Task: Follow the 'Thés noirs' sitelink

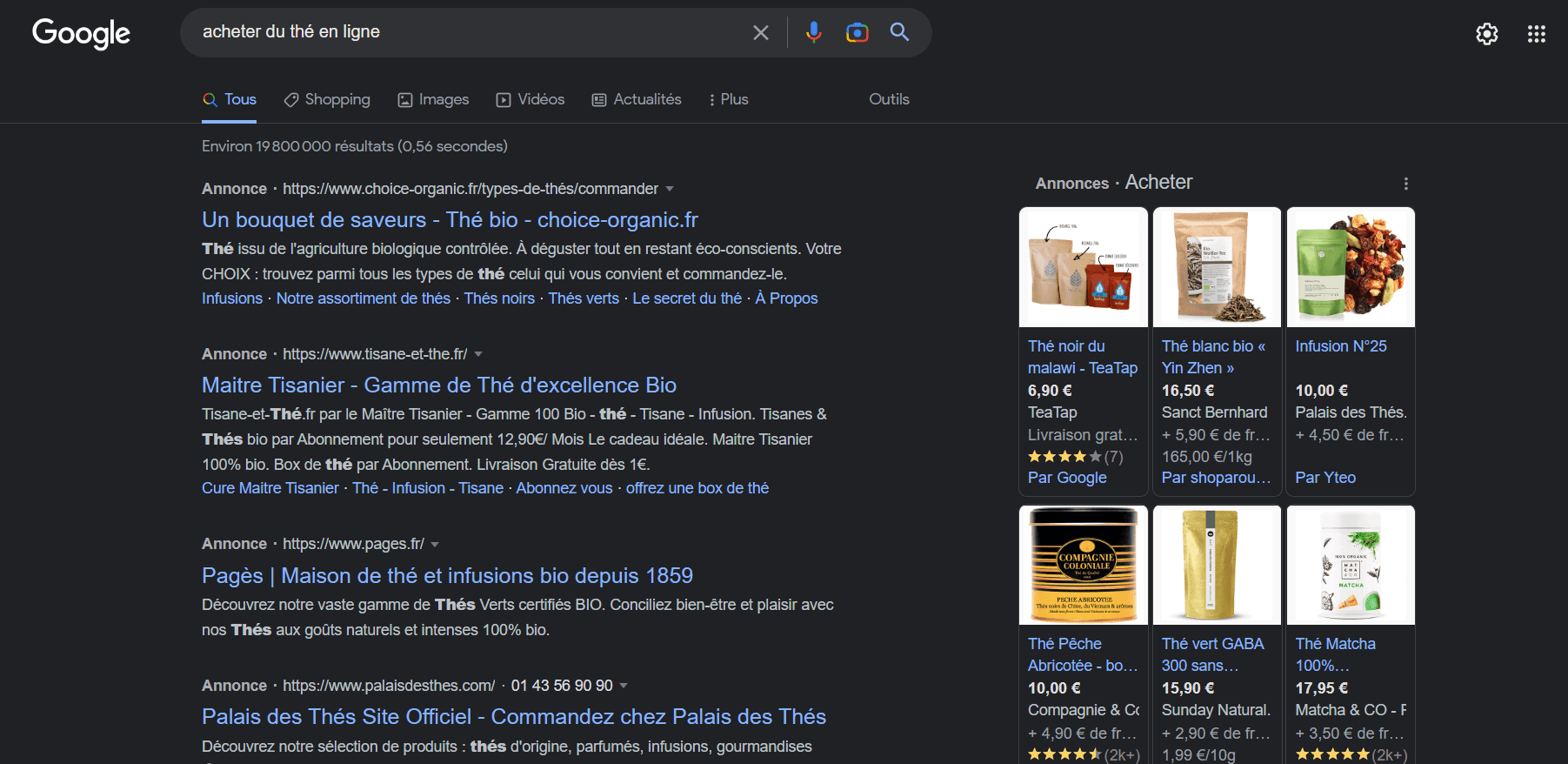Action: pos(499,298)
